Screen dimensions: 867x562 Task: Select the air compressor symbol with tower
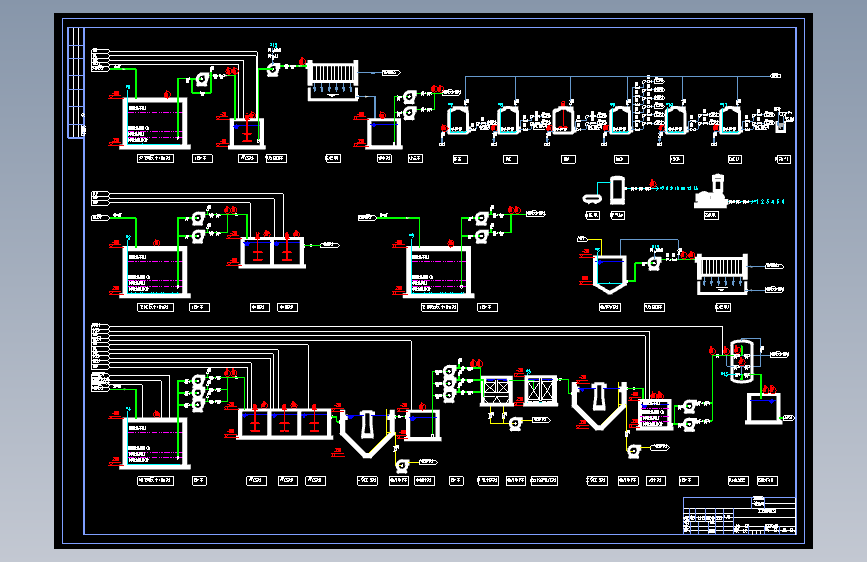click(x=710, y=191)
